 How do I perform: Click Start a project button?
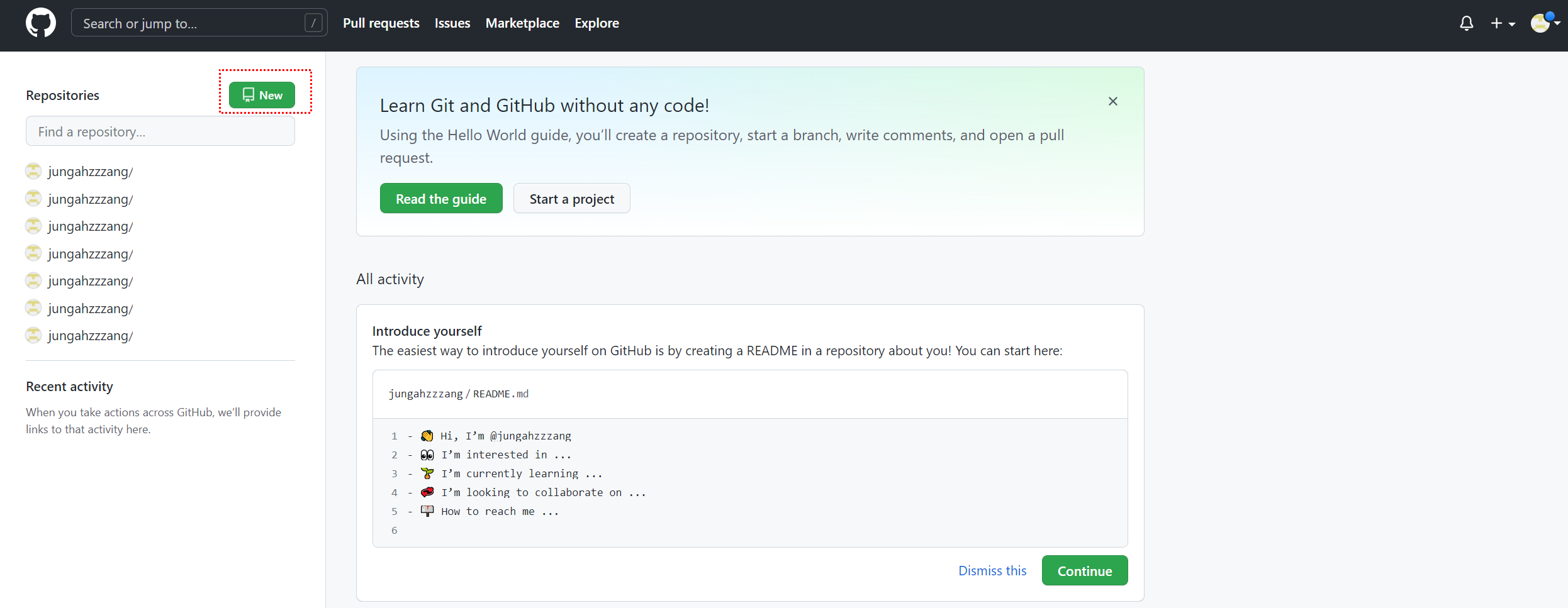(x=571, y=199)
